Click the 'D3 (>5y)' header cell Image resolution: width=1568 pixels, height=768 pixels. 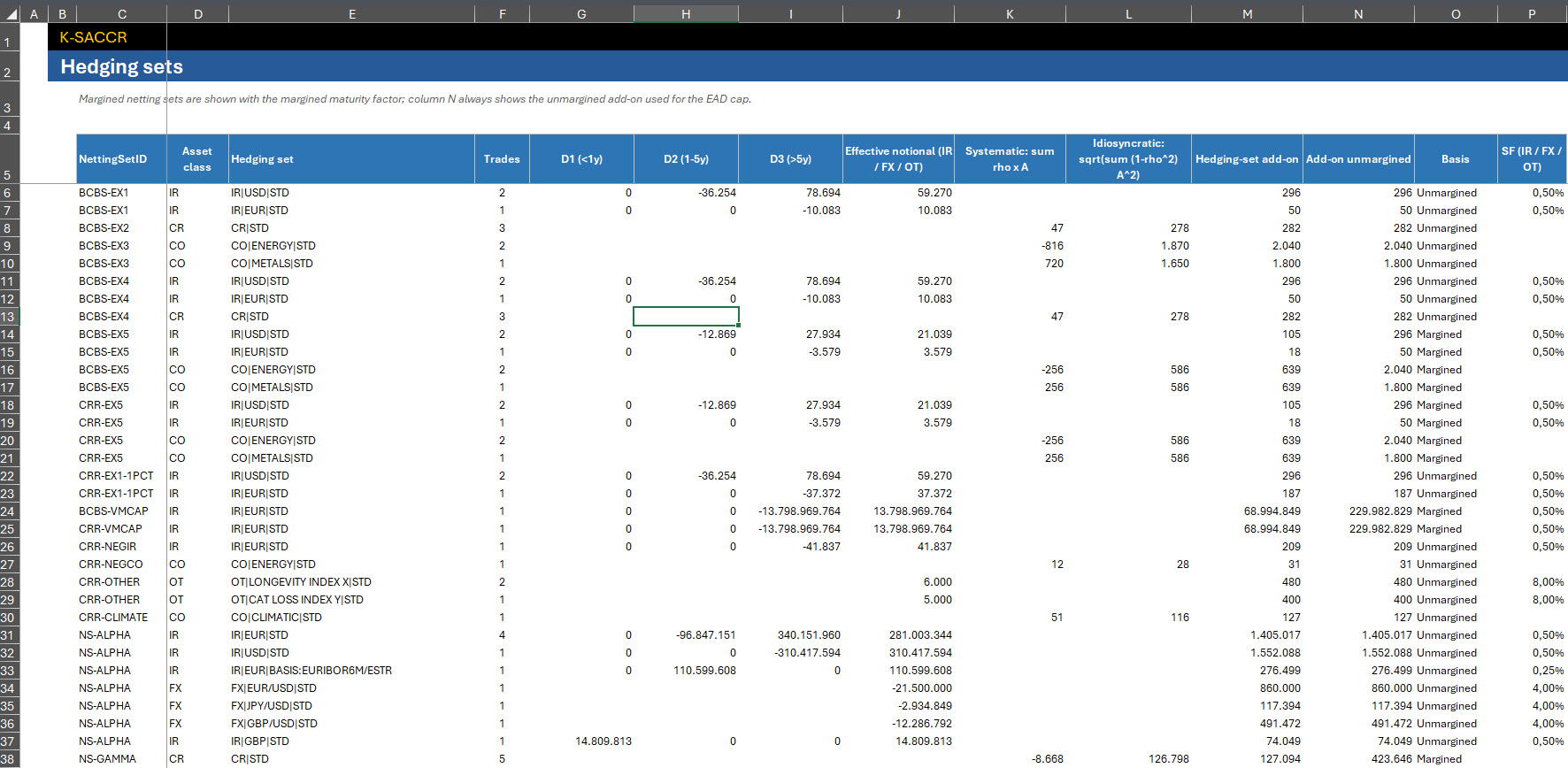click(790, 159)
